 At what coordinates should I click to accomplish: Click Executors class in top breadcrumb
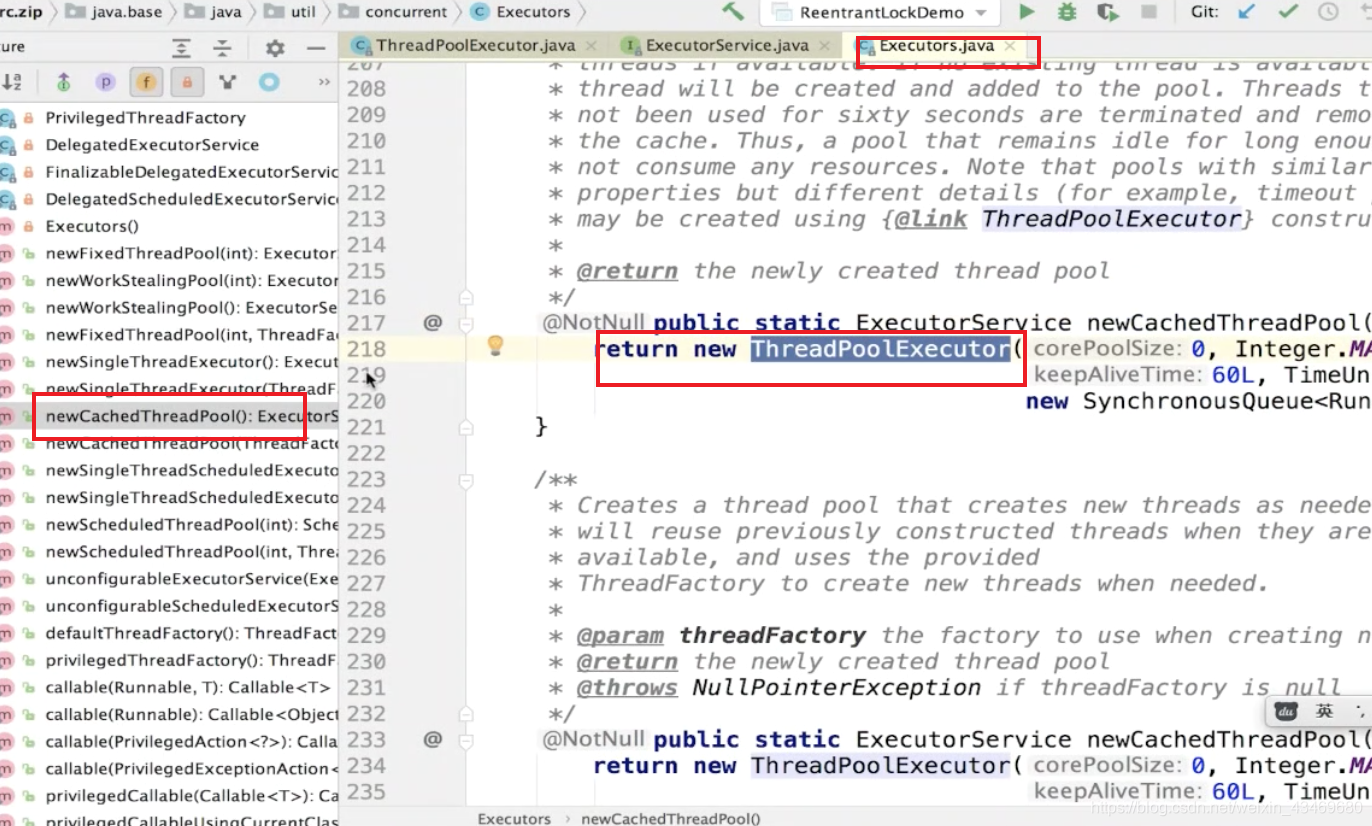point(522,12)
